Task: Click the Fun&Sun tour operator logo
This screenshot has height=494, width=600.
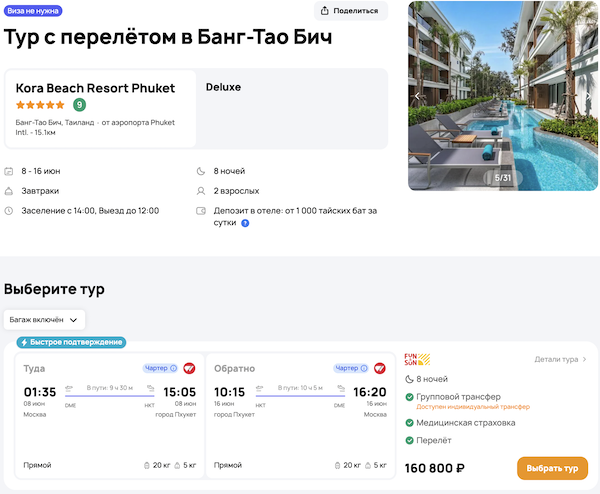Action: tap(417, 360)
